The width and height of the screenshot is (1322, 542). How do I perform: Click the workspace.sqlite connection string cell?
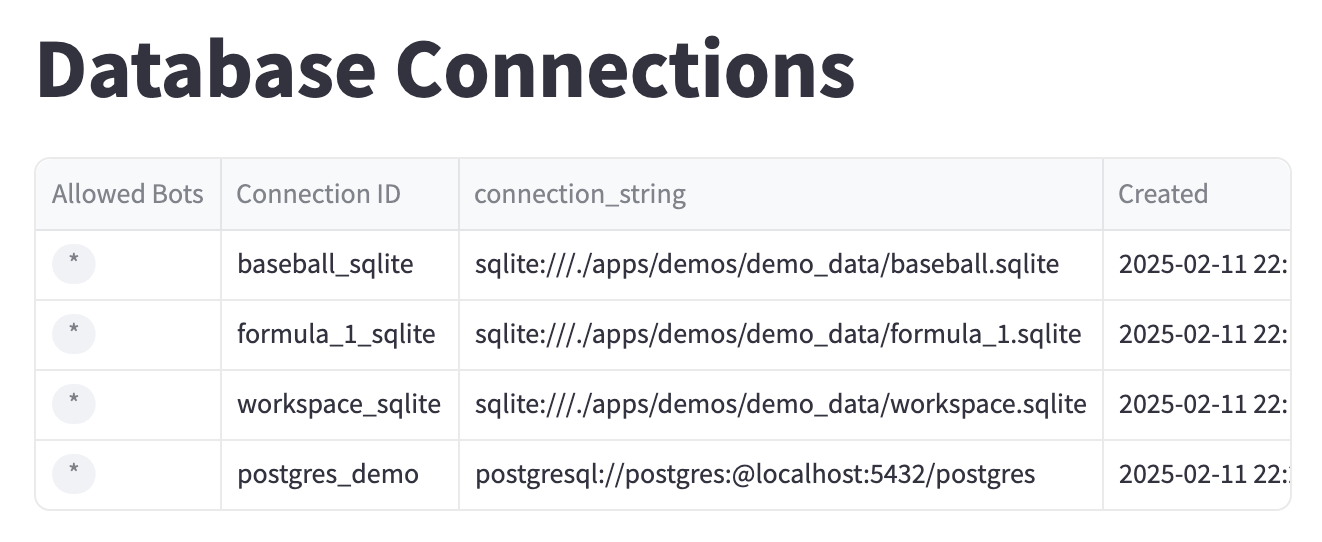[781, 404]
